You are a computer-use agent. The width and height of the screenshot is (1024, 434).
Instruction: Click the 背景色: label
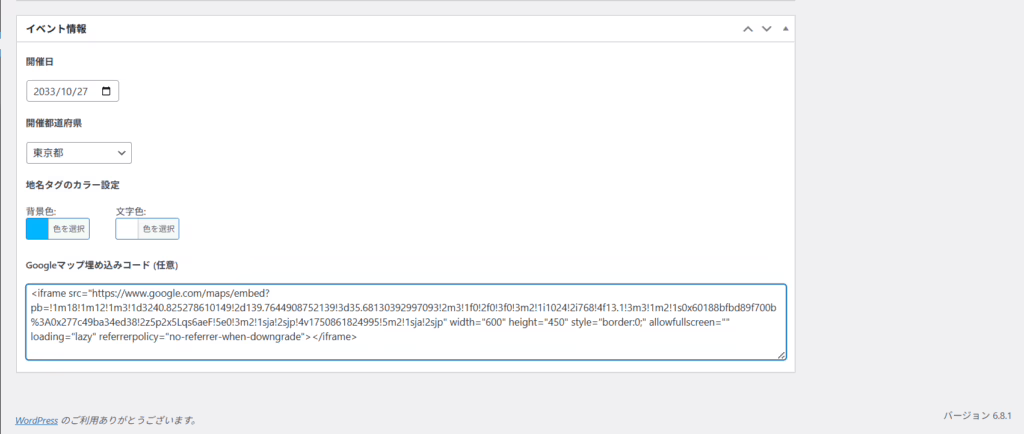tap(40, 211)
